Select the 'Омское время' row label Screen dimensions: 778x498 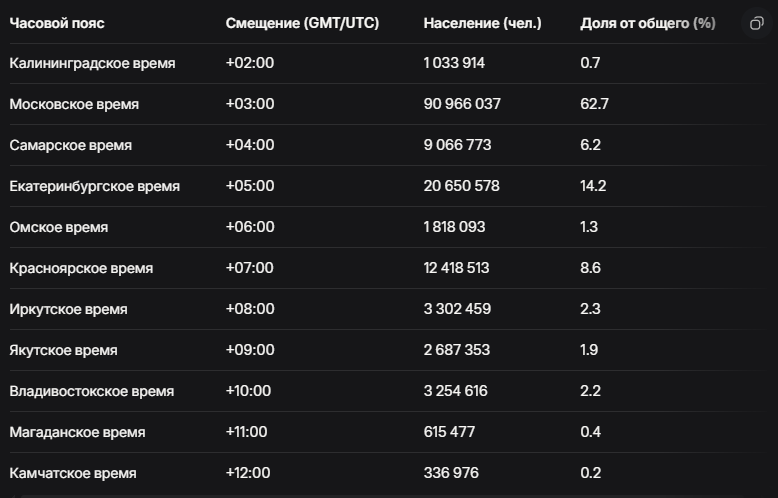pos(59,227)
